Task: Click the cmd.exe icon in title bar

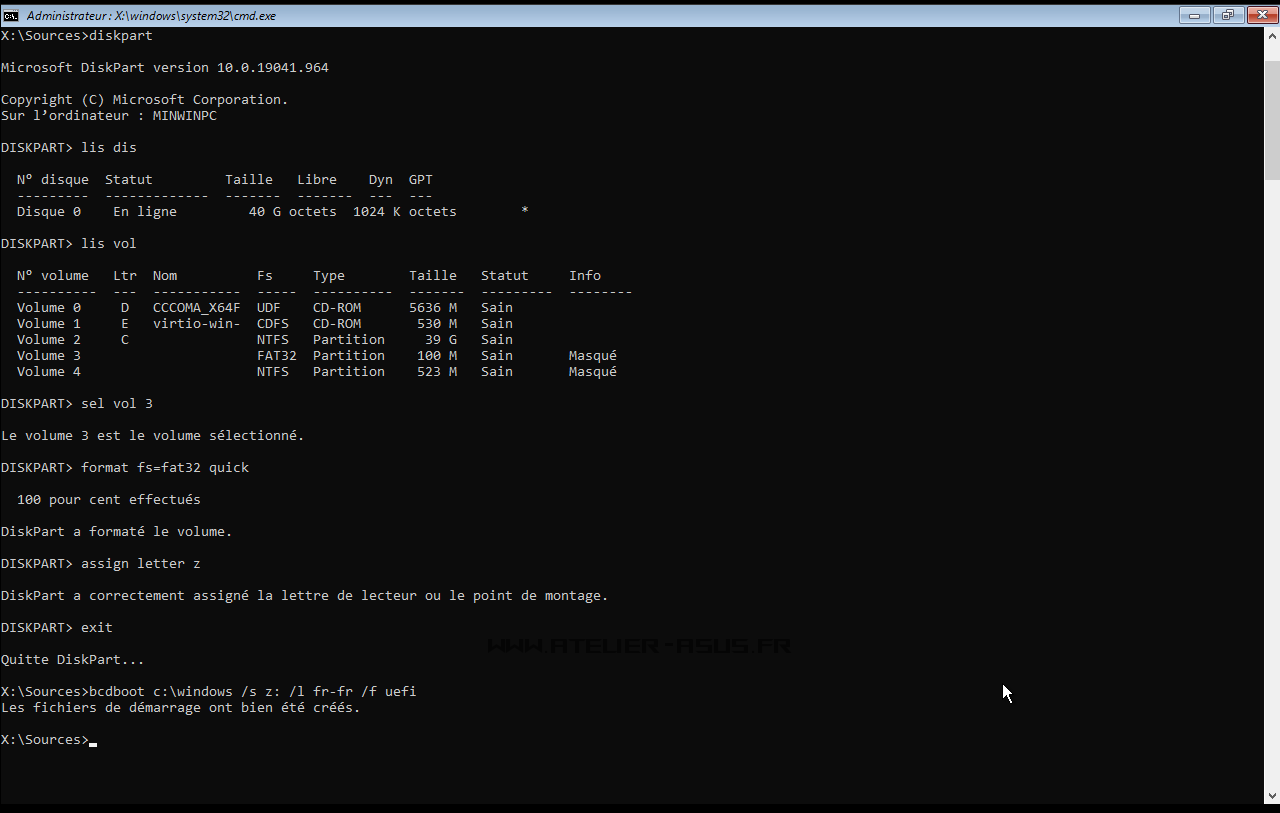Action: [11, 15]
